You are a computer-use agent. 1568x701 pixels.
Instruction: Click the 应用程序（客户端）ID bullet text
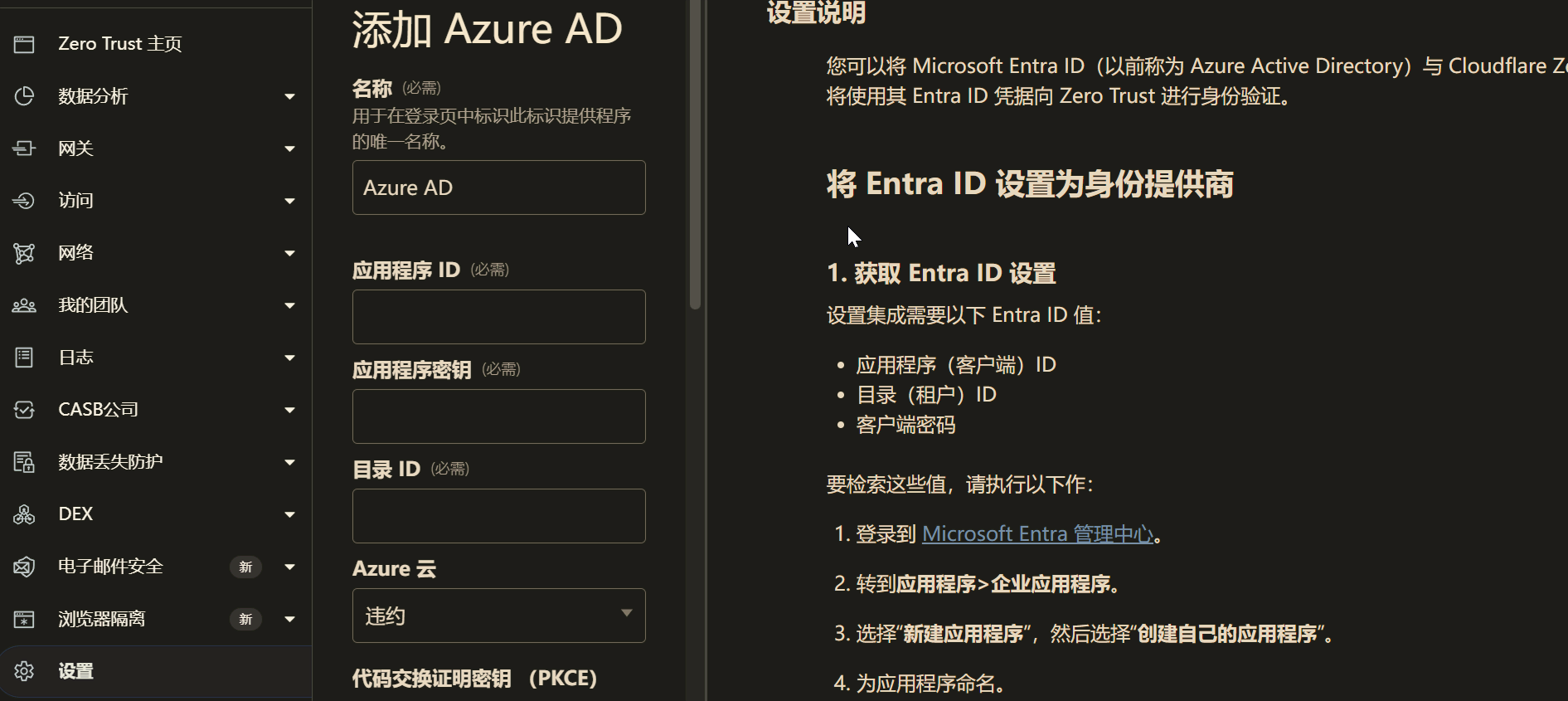click(x=956, y=365)
